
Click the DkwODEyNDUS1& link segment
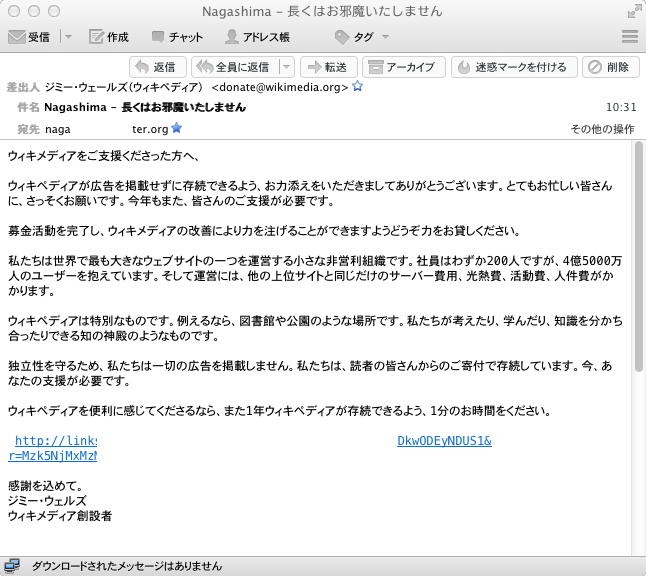pos(444,441)
